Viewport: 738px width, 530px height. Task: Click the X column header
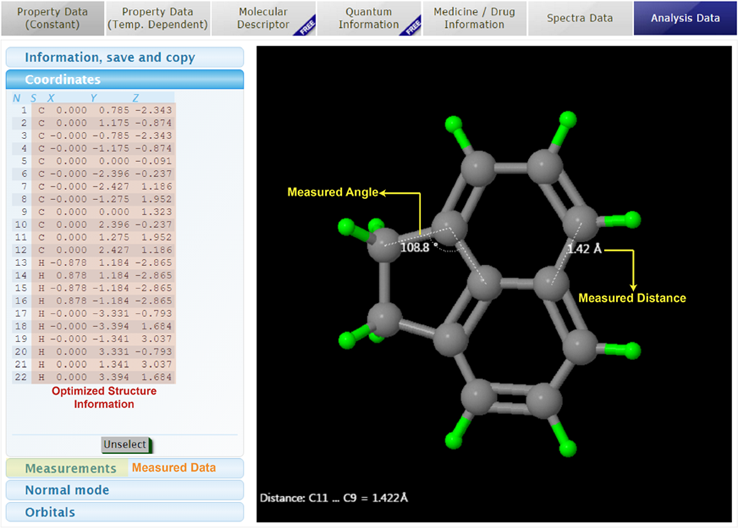pyautogui.click(x=51, y=98)
